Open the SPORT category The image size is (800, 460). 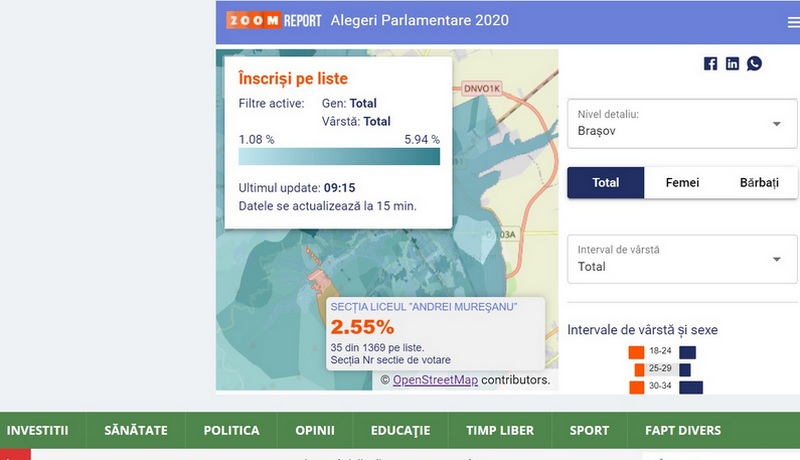click(x=589, y=430)
